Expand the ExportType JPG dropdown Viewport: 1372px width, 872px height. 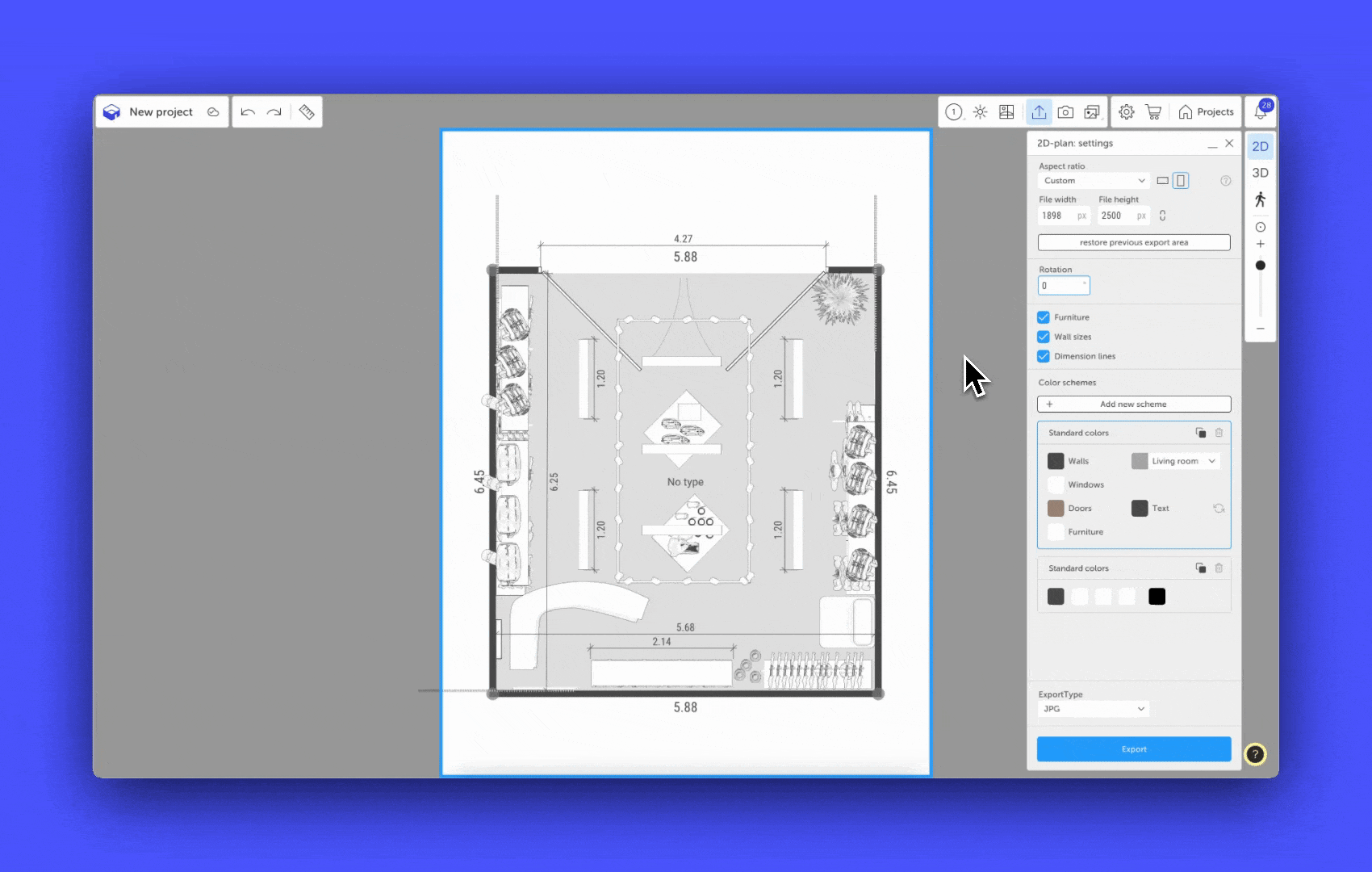(x=1093, y=709)
